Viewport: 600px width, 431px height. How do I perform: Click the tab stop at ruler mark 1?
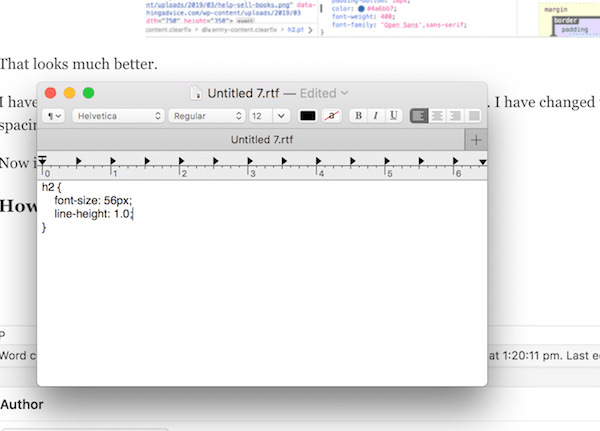point(113,161)
